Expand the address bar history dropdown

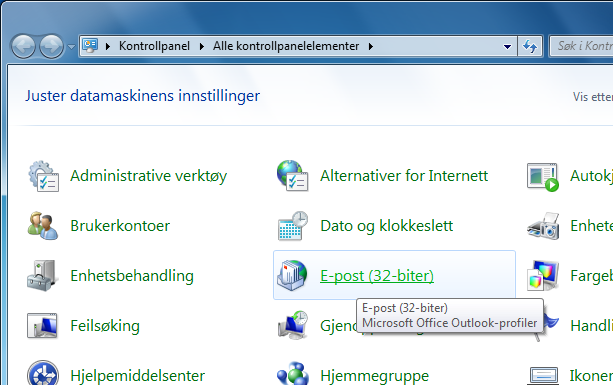point(507,47)
